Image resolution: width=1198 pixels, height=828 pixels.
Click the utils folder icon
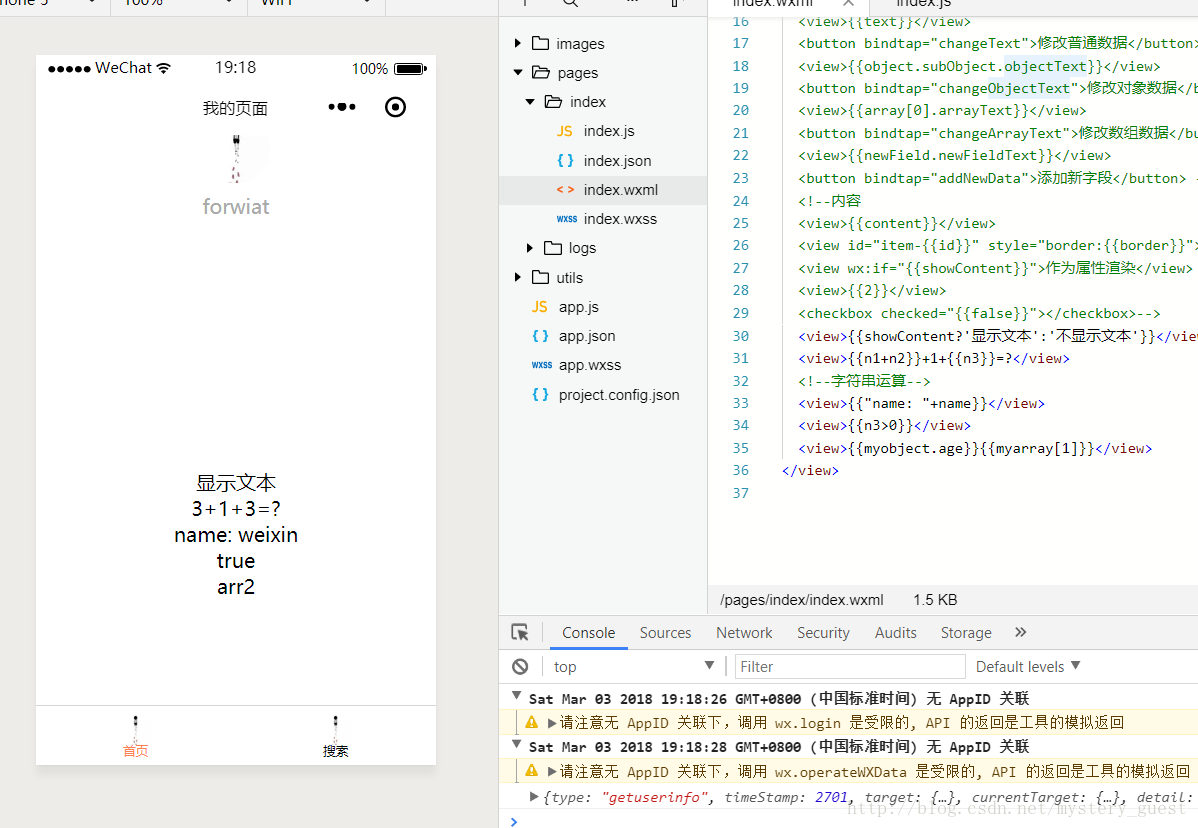[540, 277]
